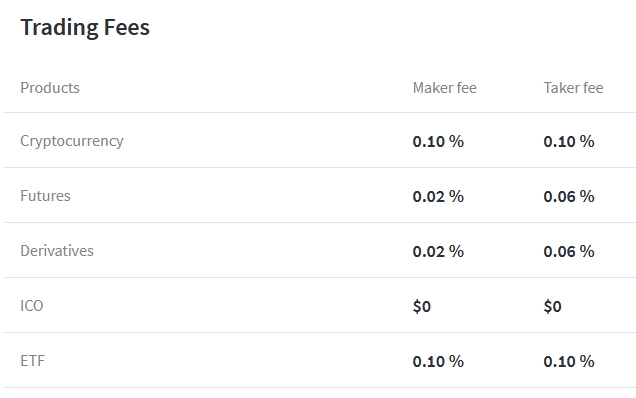Click the Trading Fees heading
The height and width of the screenshot is (398, 636).
point(85,28)
